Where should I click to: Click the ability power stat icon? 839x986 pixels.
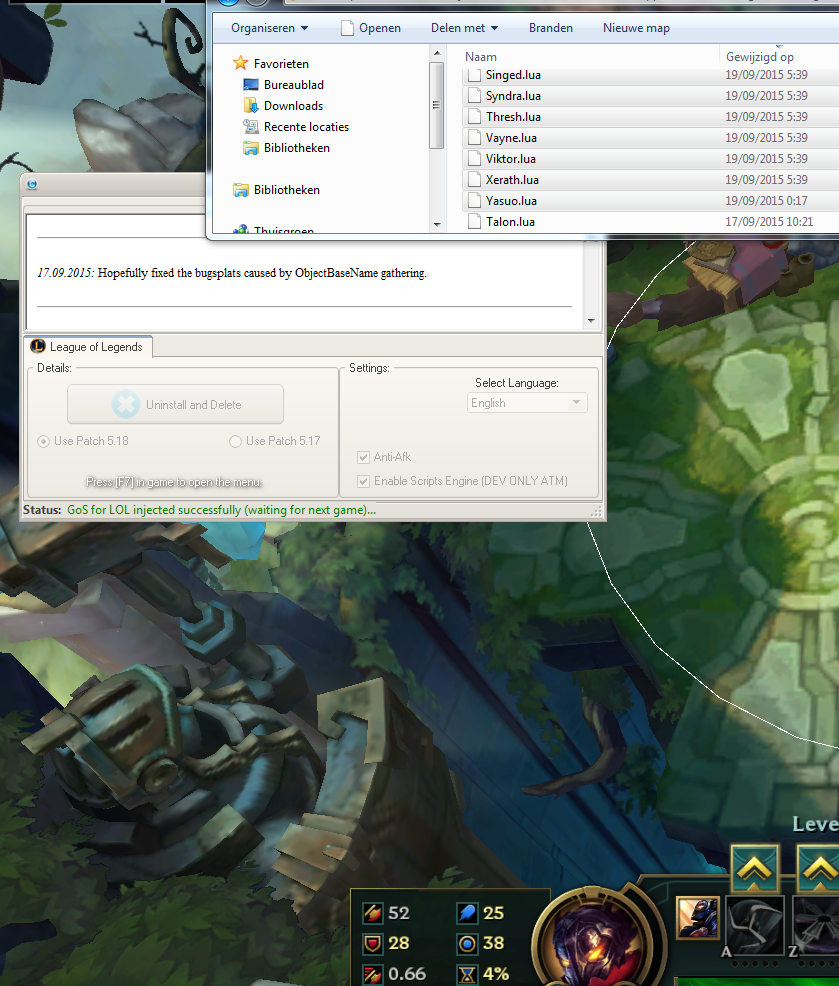click(467, 912)
